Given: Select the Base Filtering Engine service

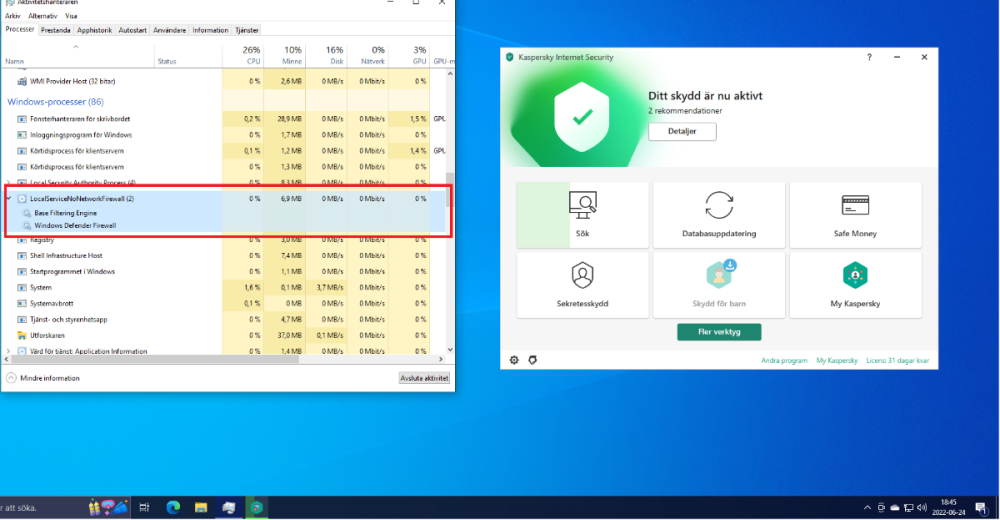Looking at the screenshot, I should click(66, 213).
